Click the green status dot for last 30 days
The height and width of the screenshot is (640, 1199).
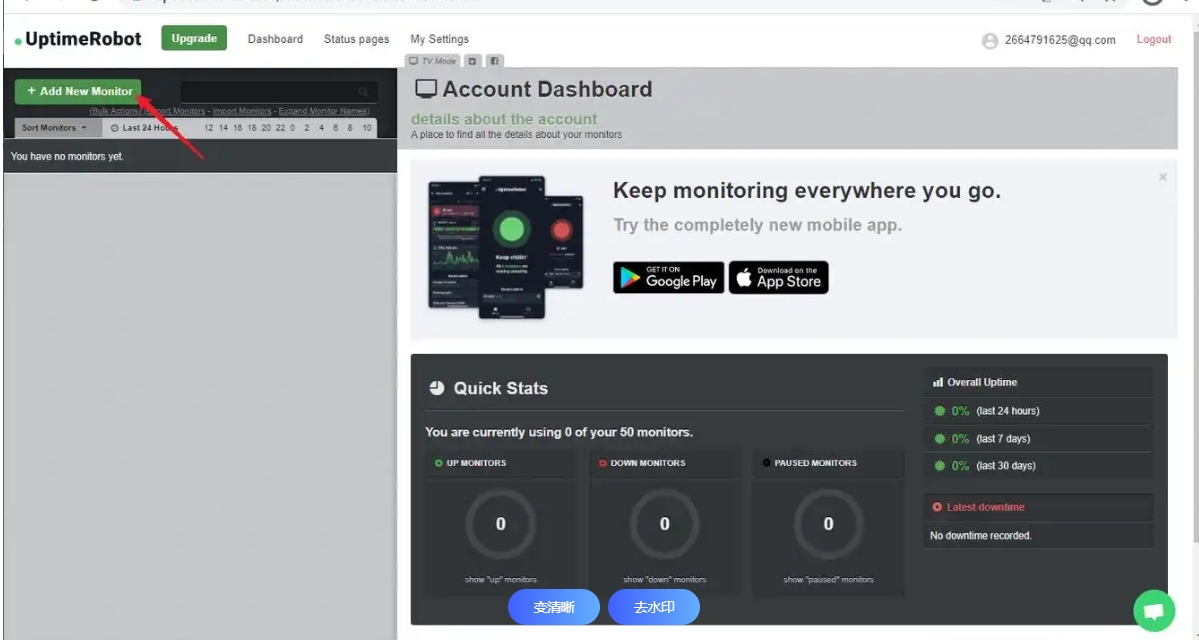click(x=940, y=466)
